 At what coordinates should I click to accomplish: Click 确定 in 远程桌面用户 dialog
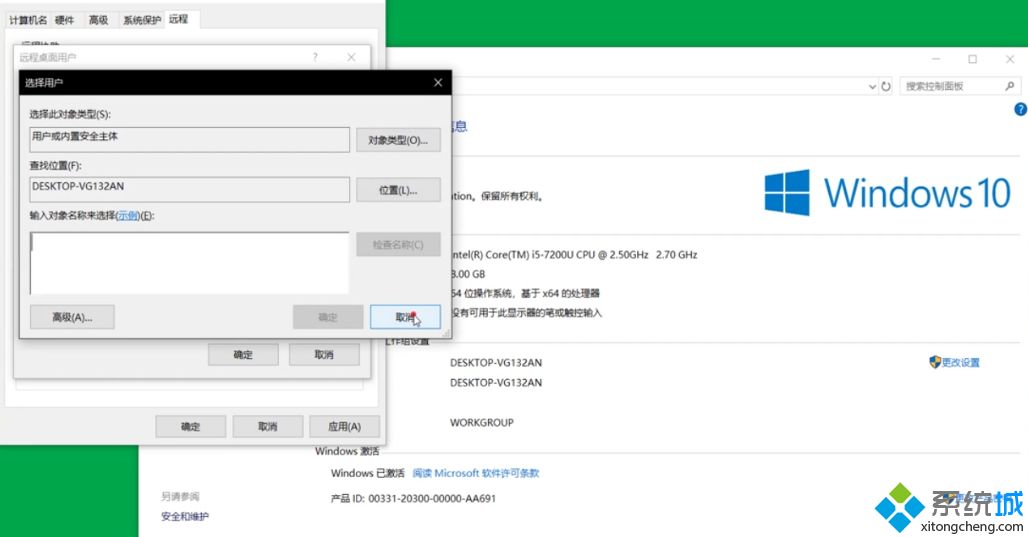point(243,355)
